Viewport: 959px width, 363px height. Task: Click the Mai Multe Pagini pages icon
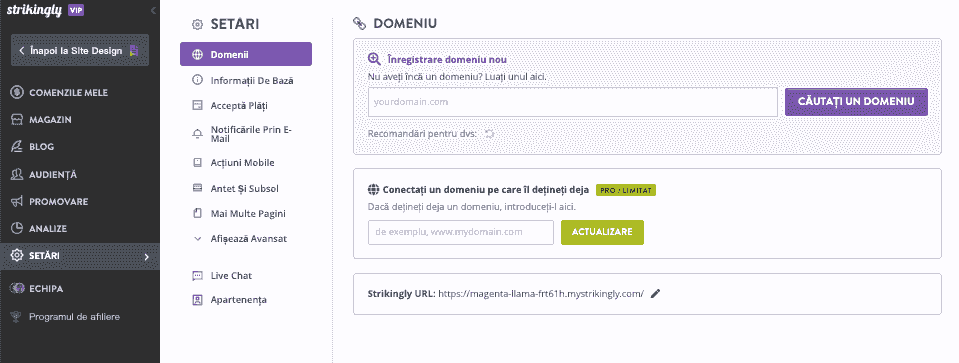(x=197, y=213)
